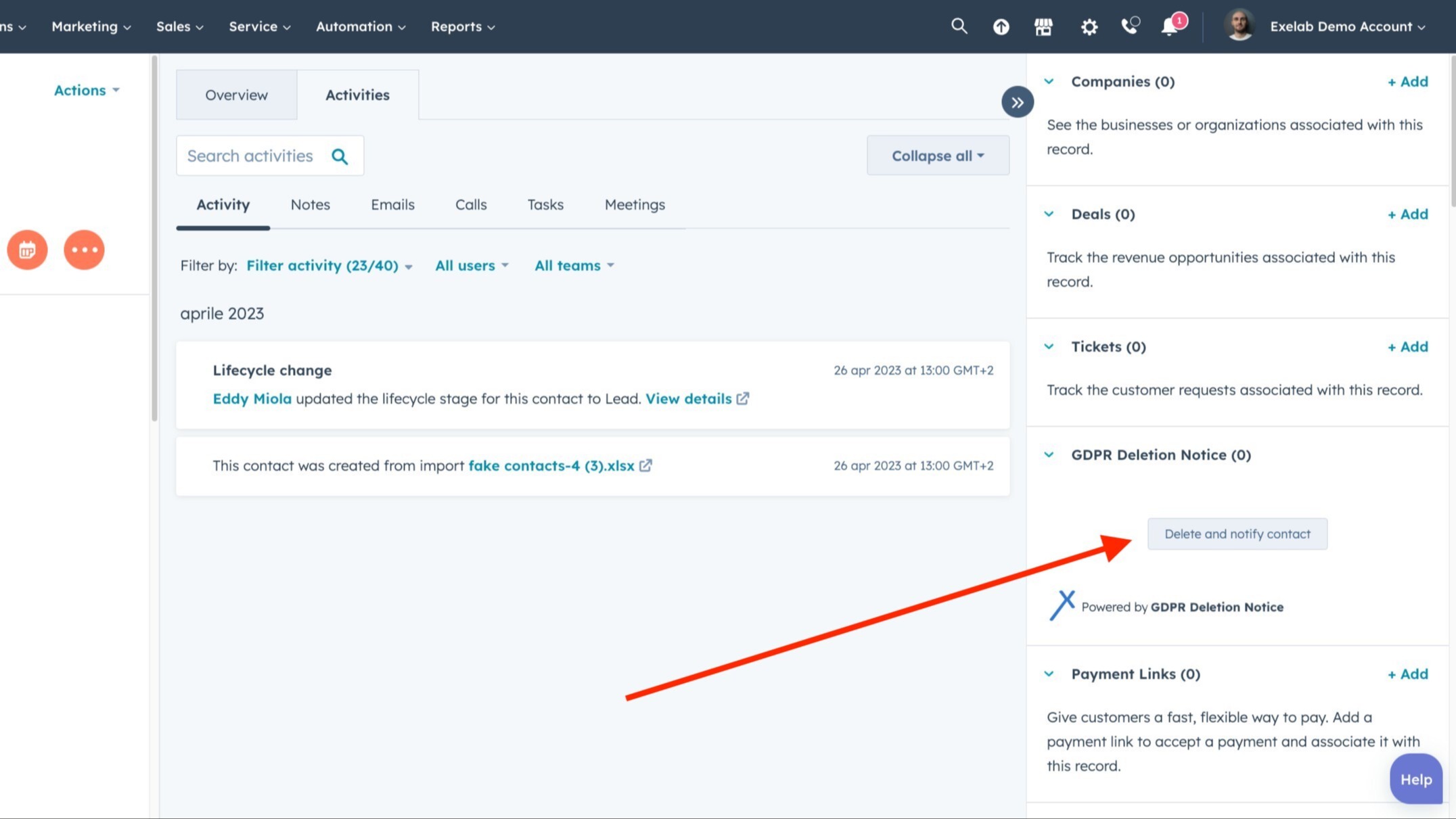Open the fake contacts-4 (3).xlsx import link
This screenshot has width=1456, height=819.
(551, 465)
